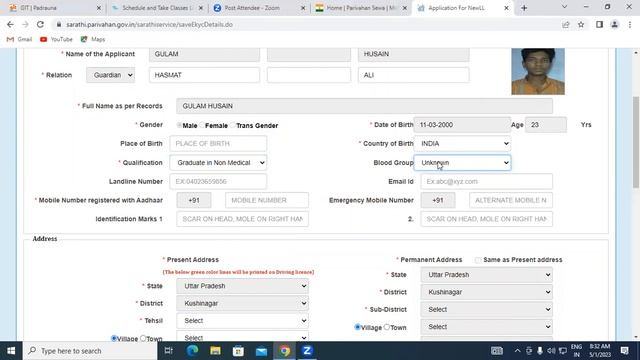This screenshot has height=360, width=640.
Task: Open the Permanent Address District dropdown
Action: click(x=487, y=292)
